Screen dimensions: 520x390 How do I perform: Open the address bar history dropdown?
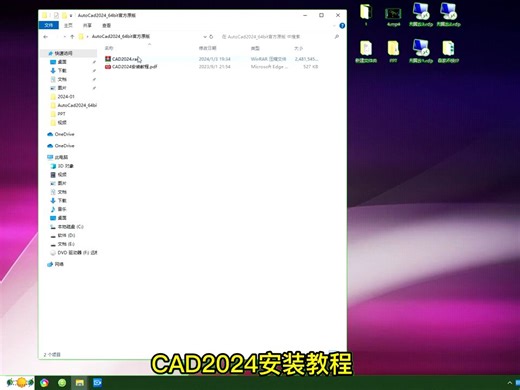(x=205, y=37)
